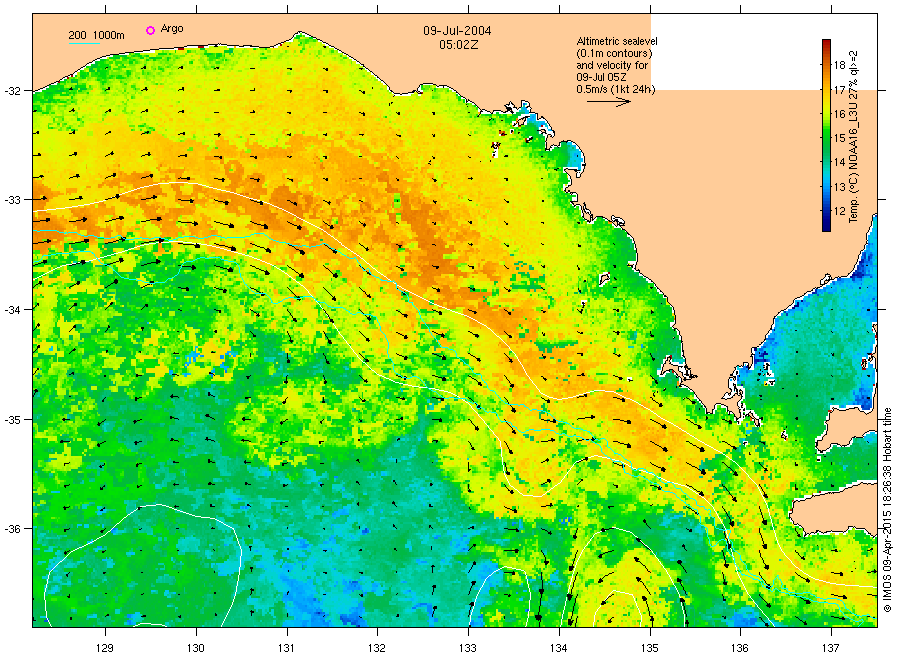Click the Temp NOAA16 colorbar title
Viewport: 900px width, 660px height.
(x=854, y=137)
